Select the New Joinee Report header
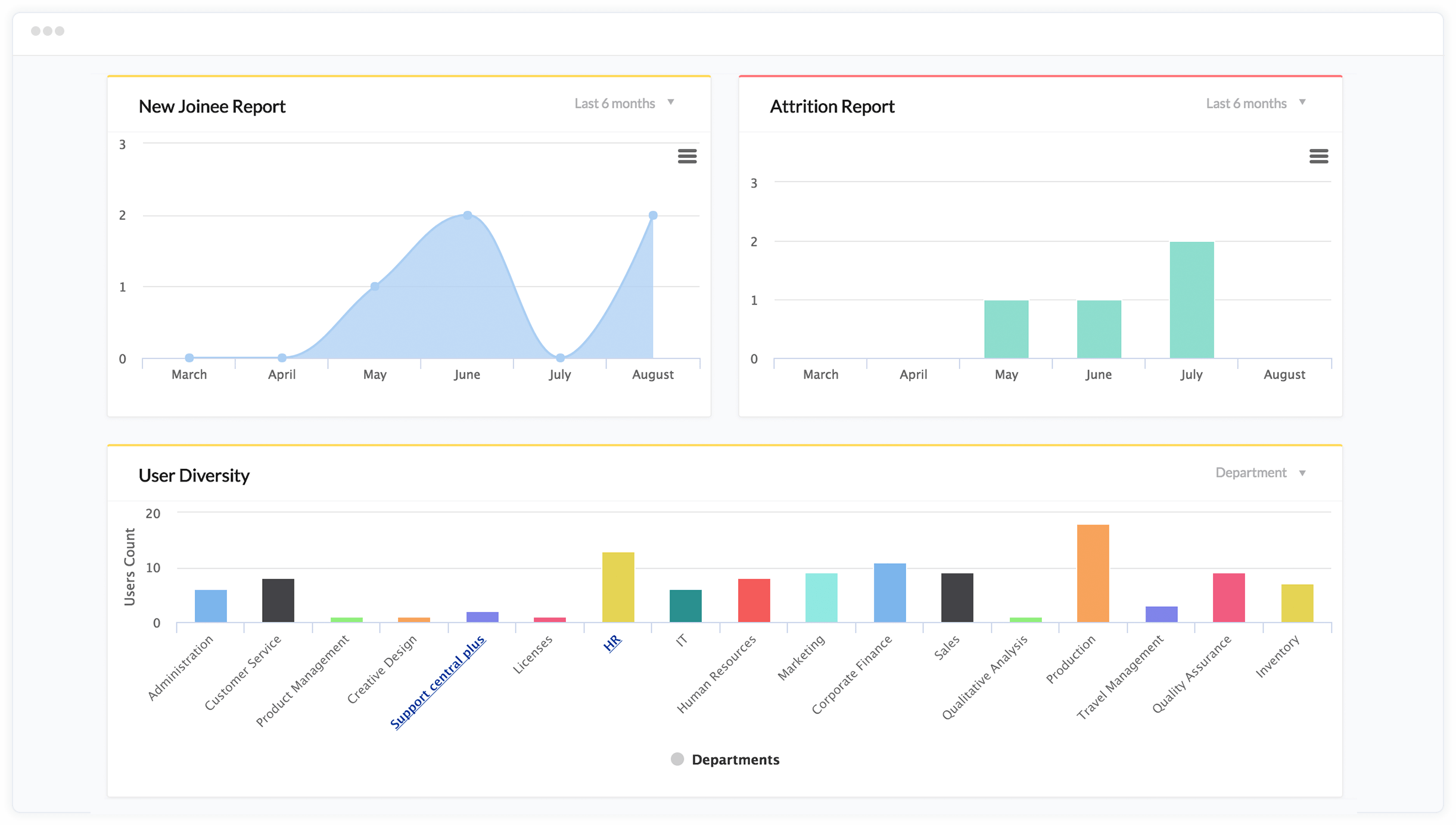 click(212, 106)
